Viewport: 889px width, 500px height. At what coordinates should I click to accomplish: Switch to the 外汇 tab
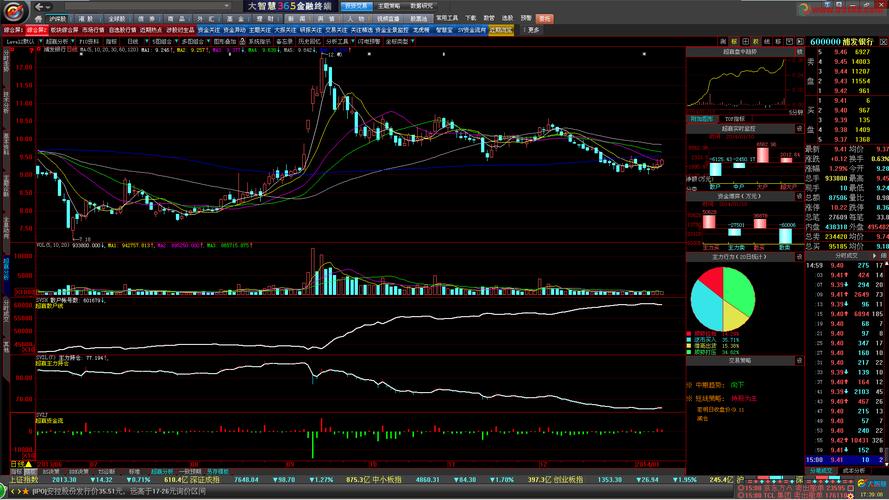pos(206,19)
